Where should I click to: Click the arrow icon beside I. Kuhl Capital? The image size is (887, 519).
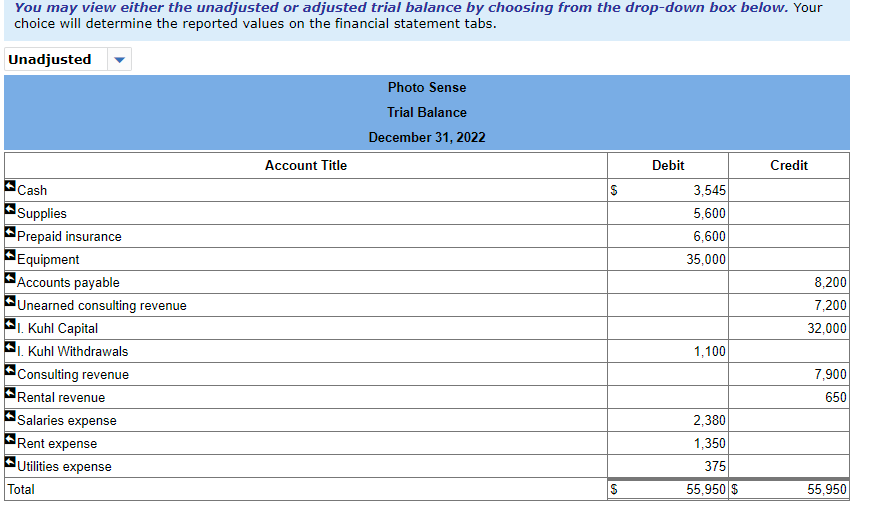tap(10, 324)
